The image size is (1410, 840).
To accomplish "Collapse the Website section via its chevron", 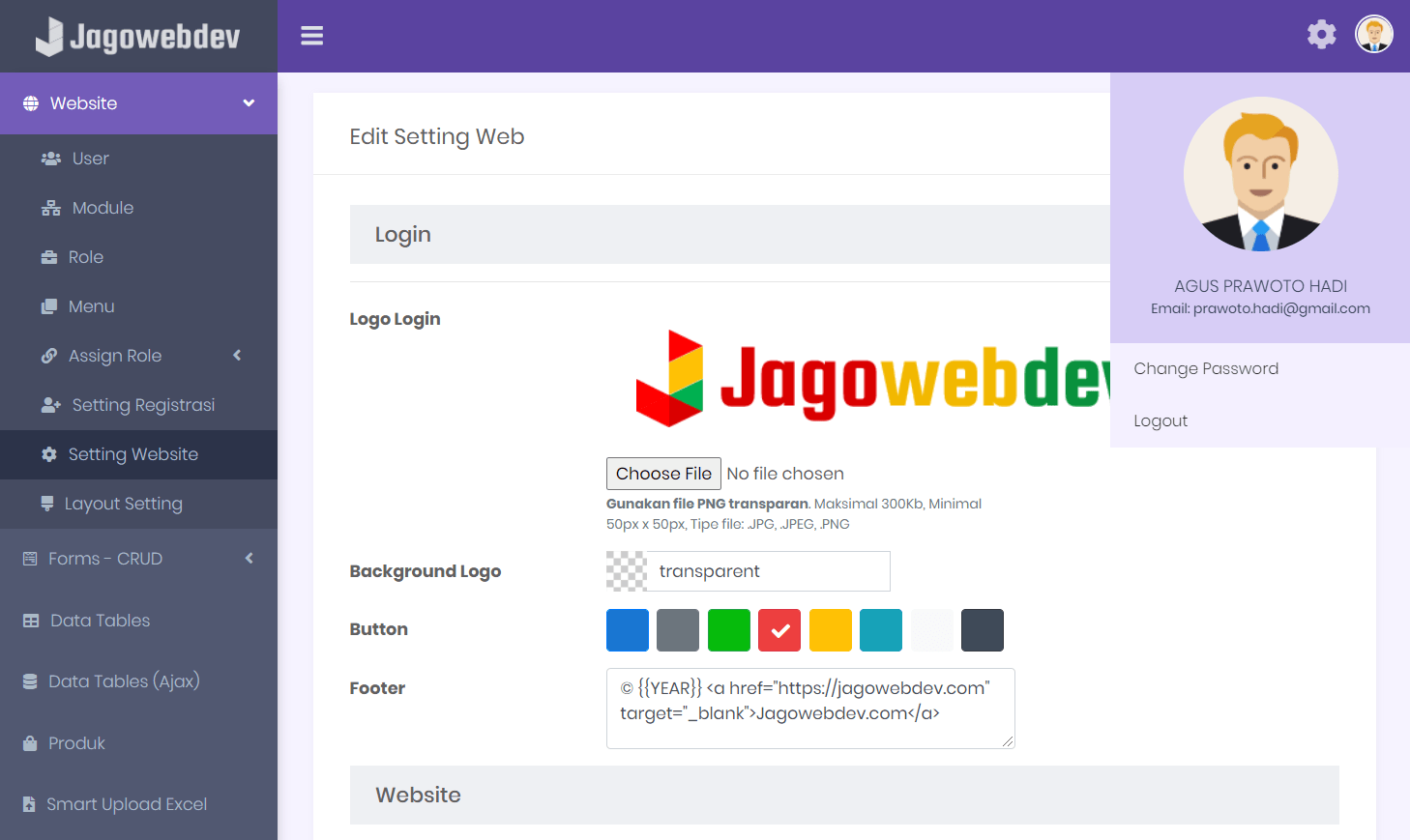I will tap(249, 102).
